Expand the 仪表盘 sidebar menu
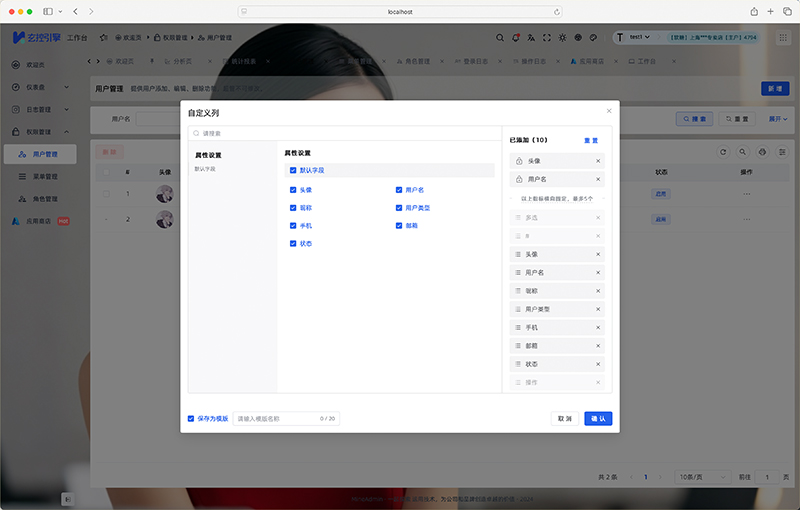 [40, 87]
